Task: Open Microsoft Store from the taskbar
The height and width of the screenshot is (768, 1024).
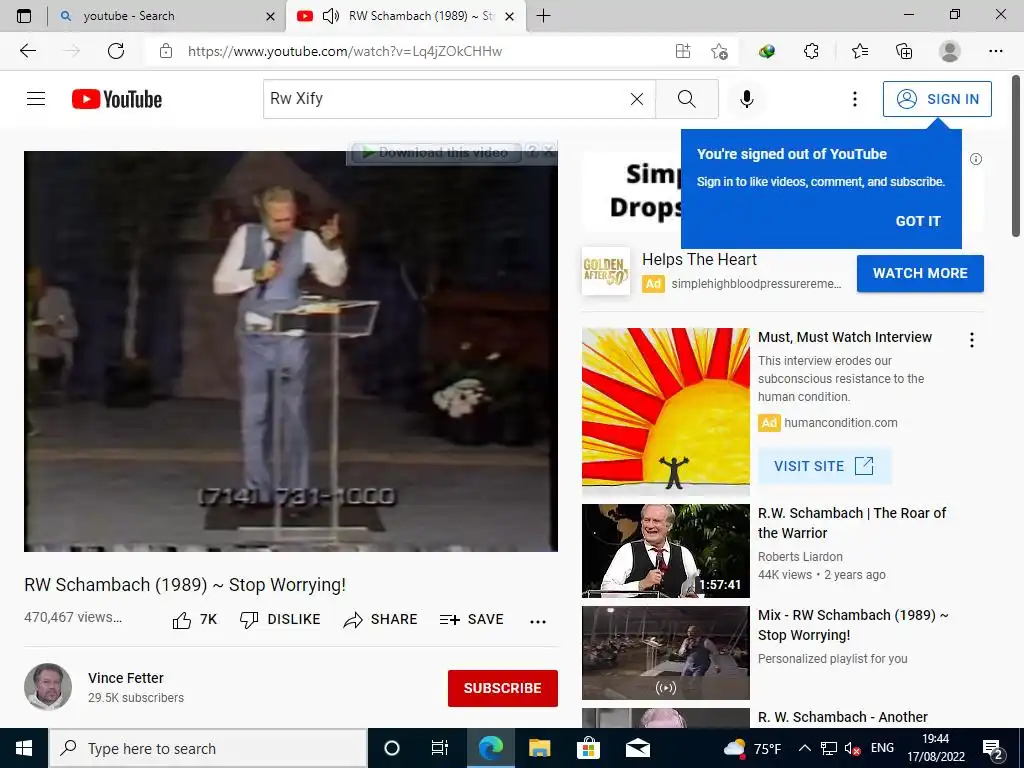Action: point(588,748)
